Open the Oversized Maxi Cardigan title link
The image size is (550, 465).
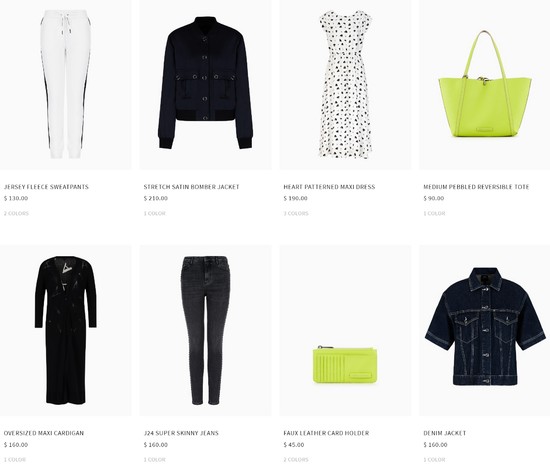click(x=44, y=433)
